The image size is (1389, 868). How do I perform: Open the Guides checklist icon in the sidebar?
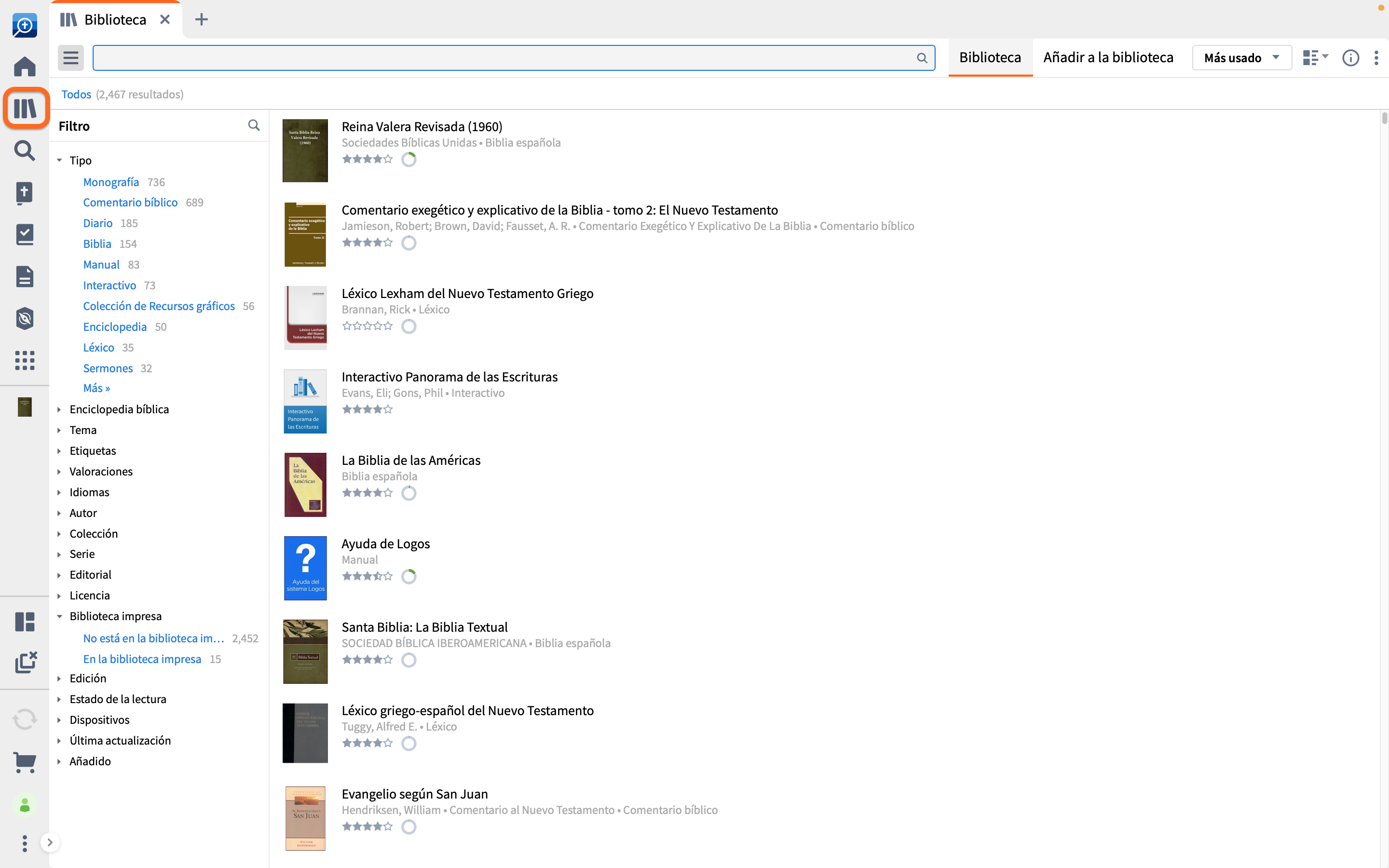pyautogui.click(x=25, y=234)
